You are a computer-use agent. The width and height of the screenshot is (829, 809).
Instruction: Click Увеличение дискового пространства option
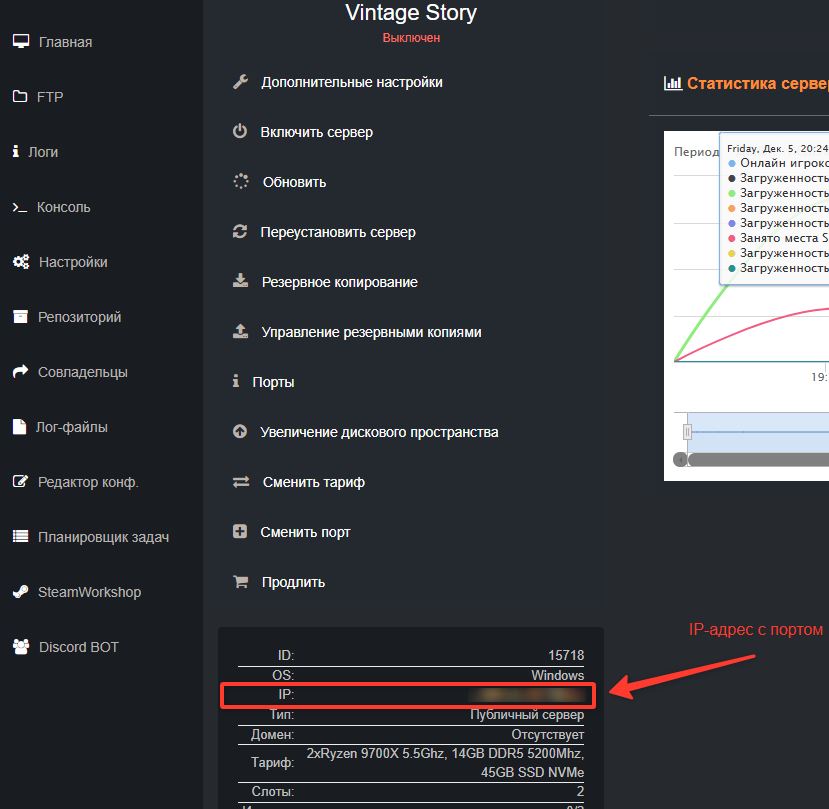pos(379,432)
